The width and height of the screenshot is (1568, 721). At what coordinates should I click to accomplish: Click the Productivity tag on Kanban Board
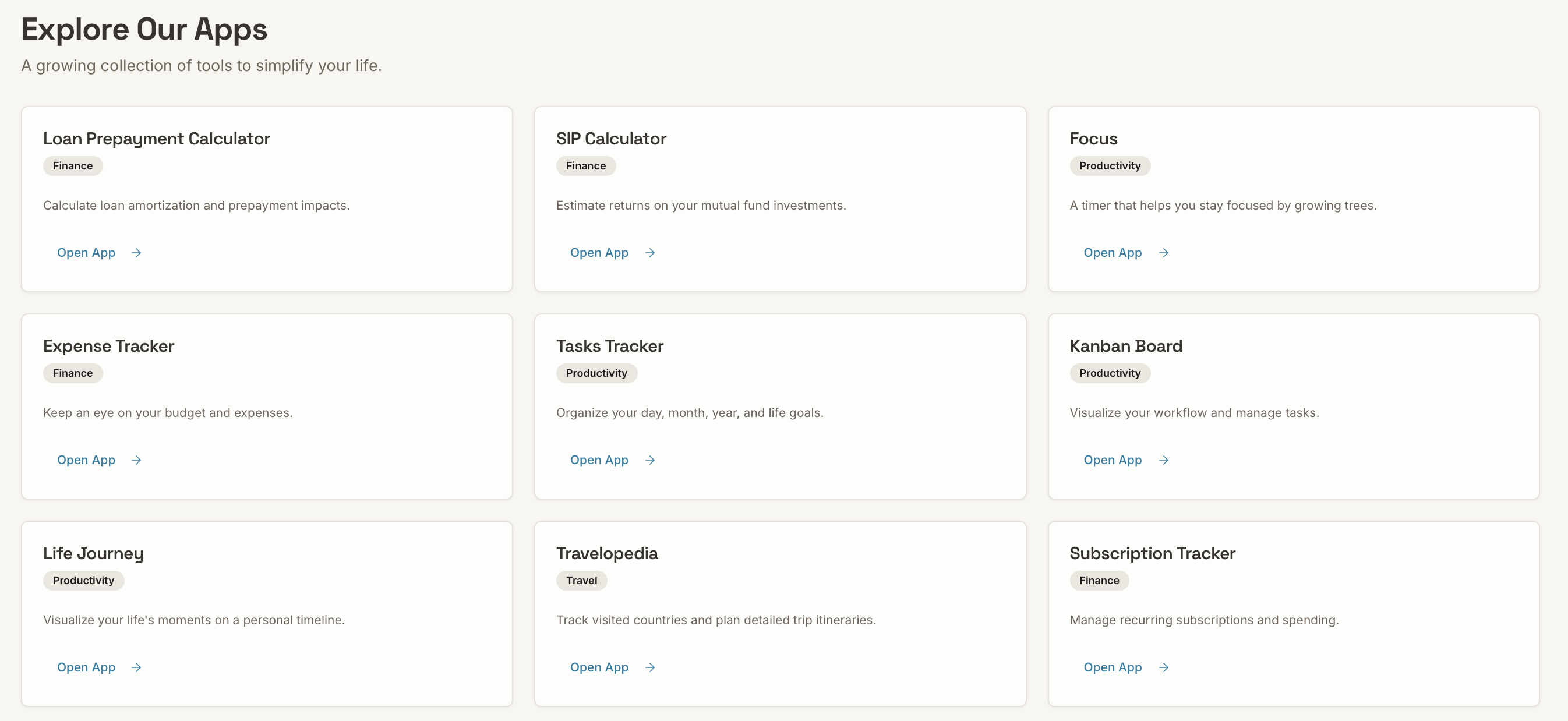tap(1110, 373)
